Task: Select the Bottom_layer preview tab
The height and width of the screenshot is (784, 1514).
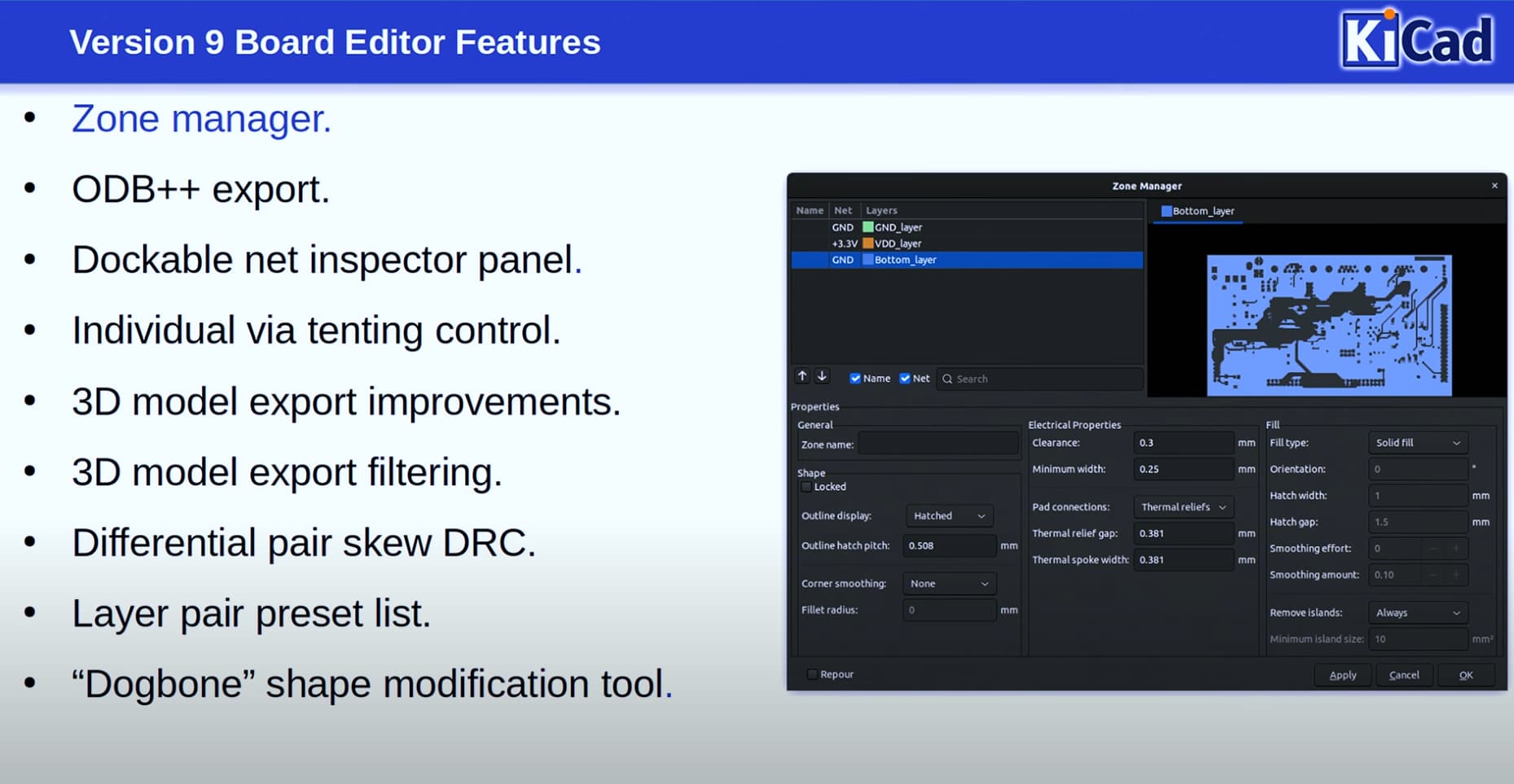Action: (x=1198, y=211)
